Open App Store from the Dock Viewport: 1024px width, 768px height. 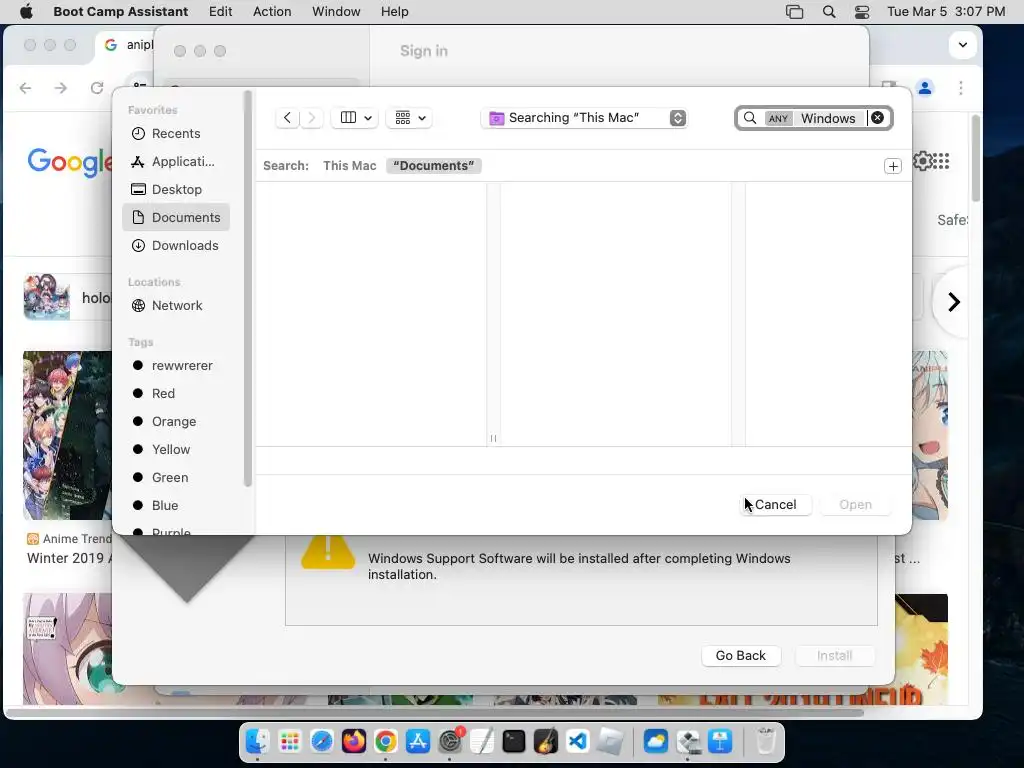pos(418,742)
